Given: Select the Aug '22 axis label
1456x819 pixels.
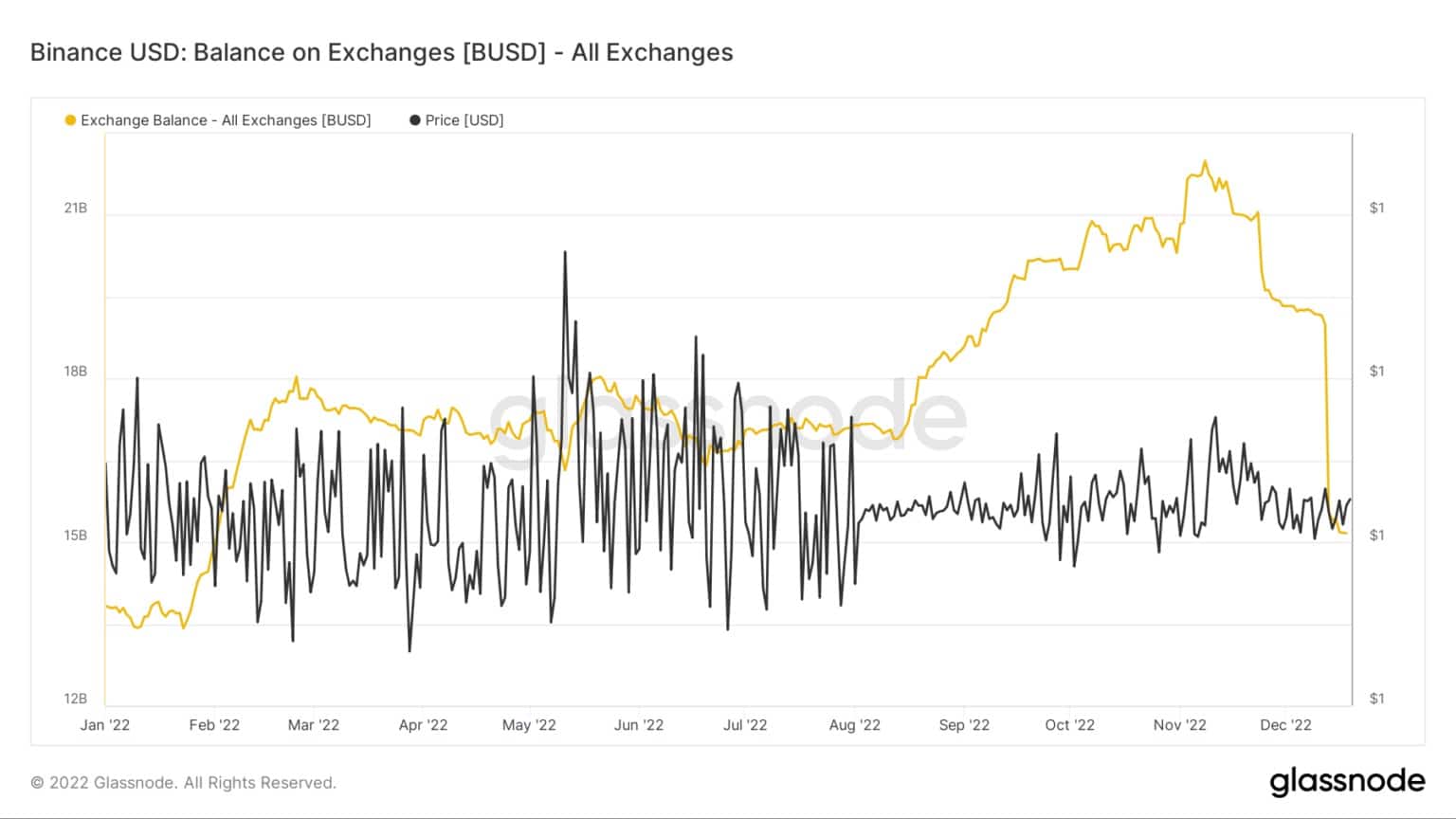Looking at the screenshot, I should pyautogui.click(x=854, y=725).
